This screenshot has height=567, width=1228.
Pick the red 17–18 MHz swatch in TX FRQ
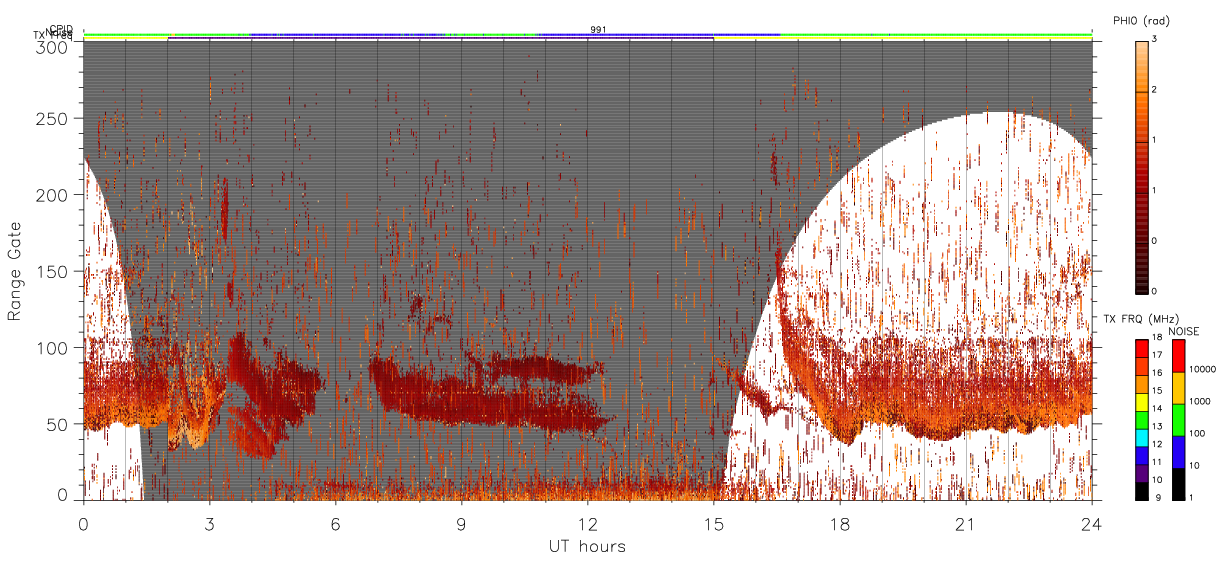[1142, 349]
